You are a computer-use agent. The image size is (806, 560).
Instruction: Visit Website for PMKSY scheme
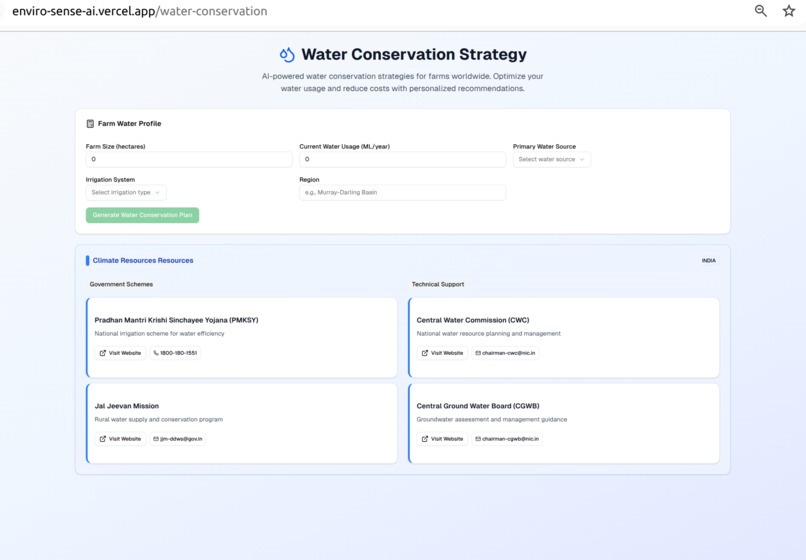tap(120, 353)
